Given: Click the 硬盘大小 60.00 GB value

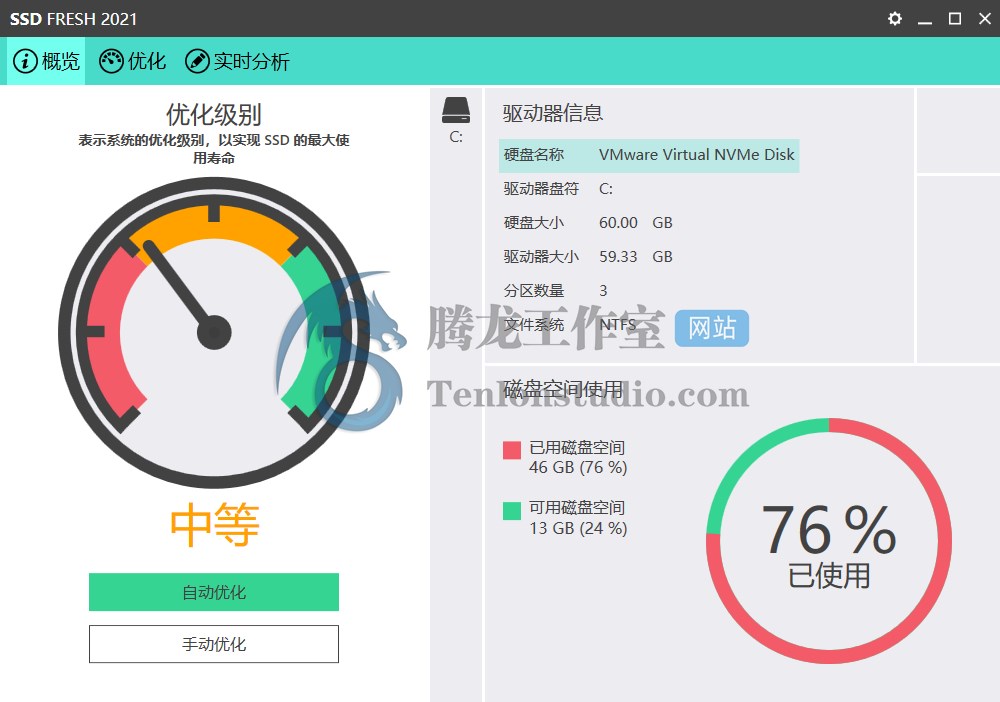Looking at the screenshot, I should 636,223.
